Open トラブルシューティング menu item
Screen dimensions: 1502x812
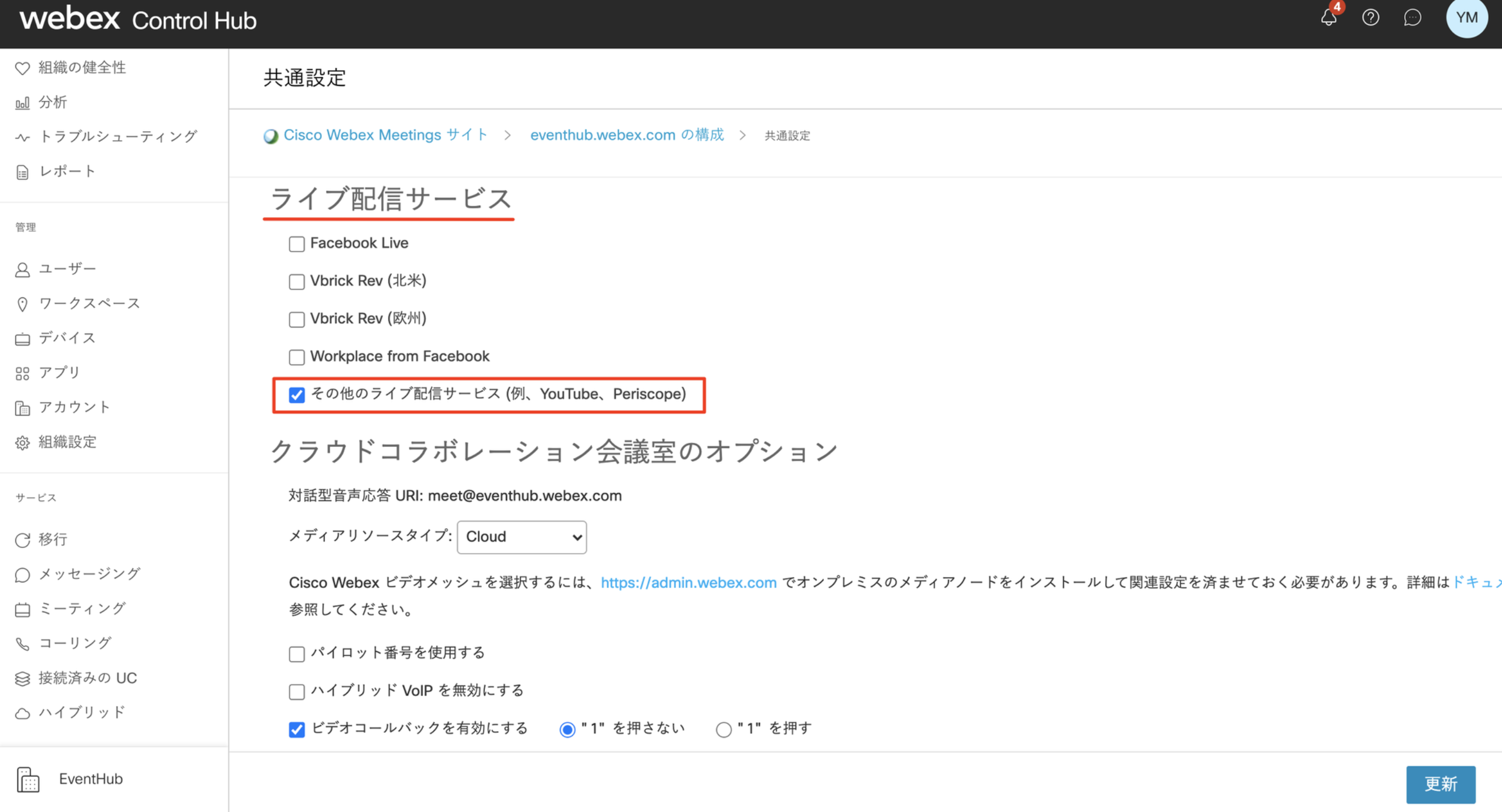point(118,136)
